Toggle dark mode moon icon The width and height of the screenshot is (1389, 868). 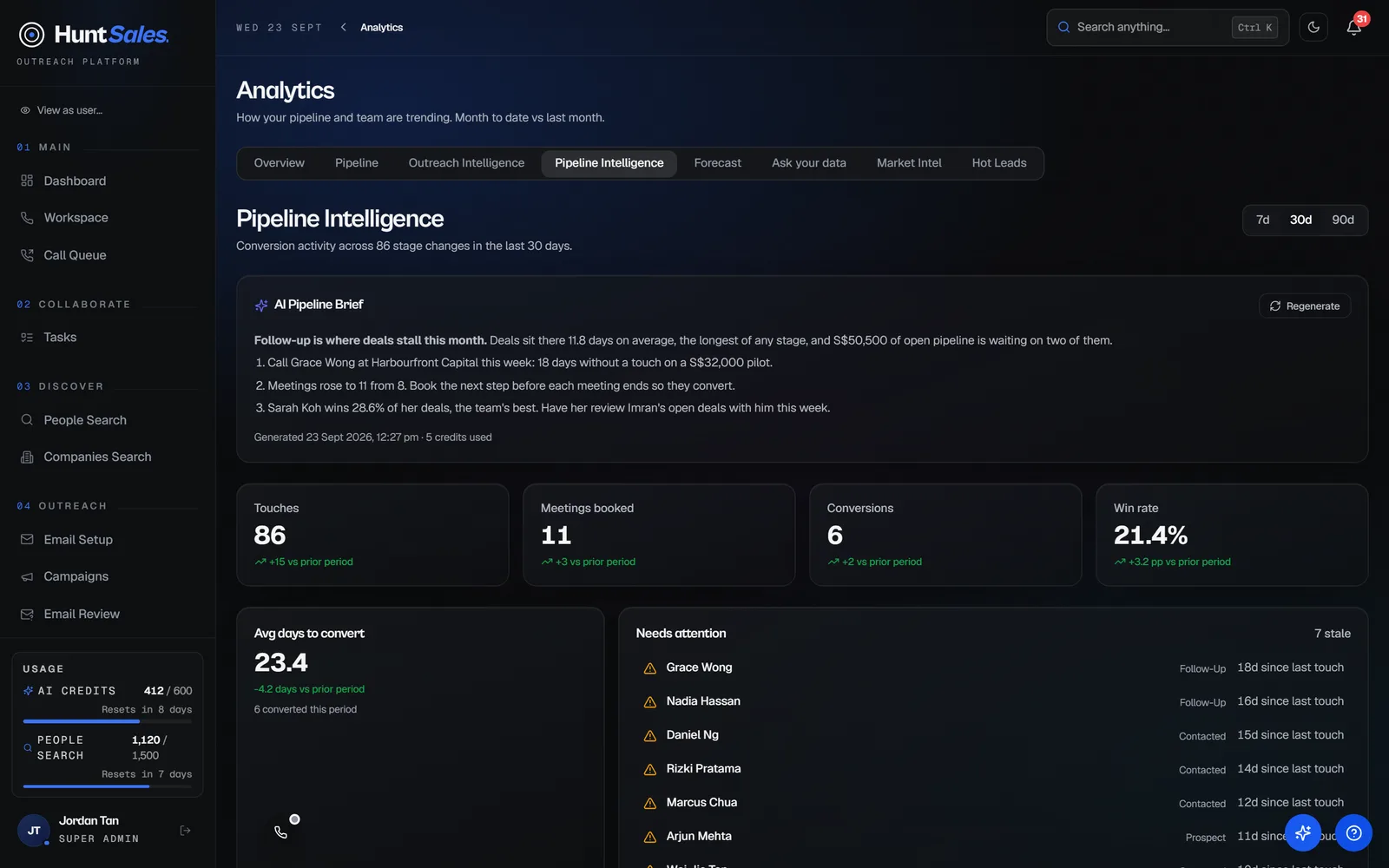pos(1313,27)
